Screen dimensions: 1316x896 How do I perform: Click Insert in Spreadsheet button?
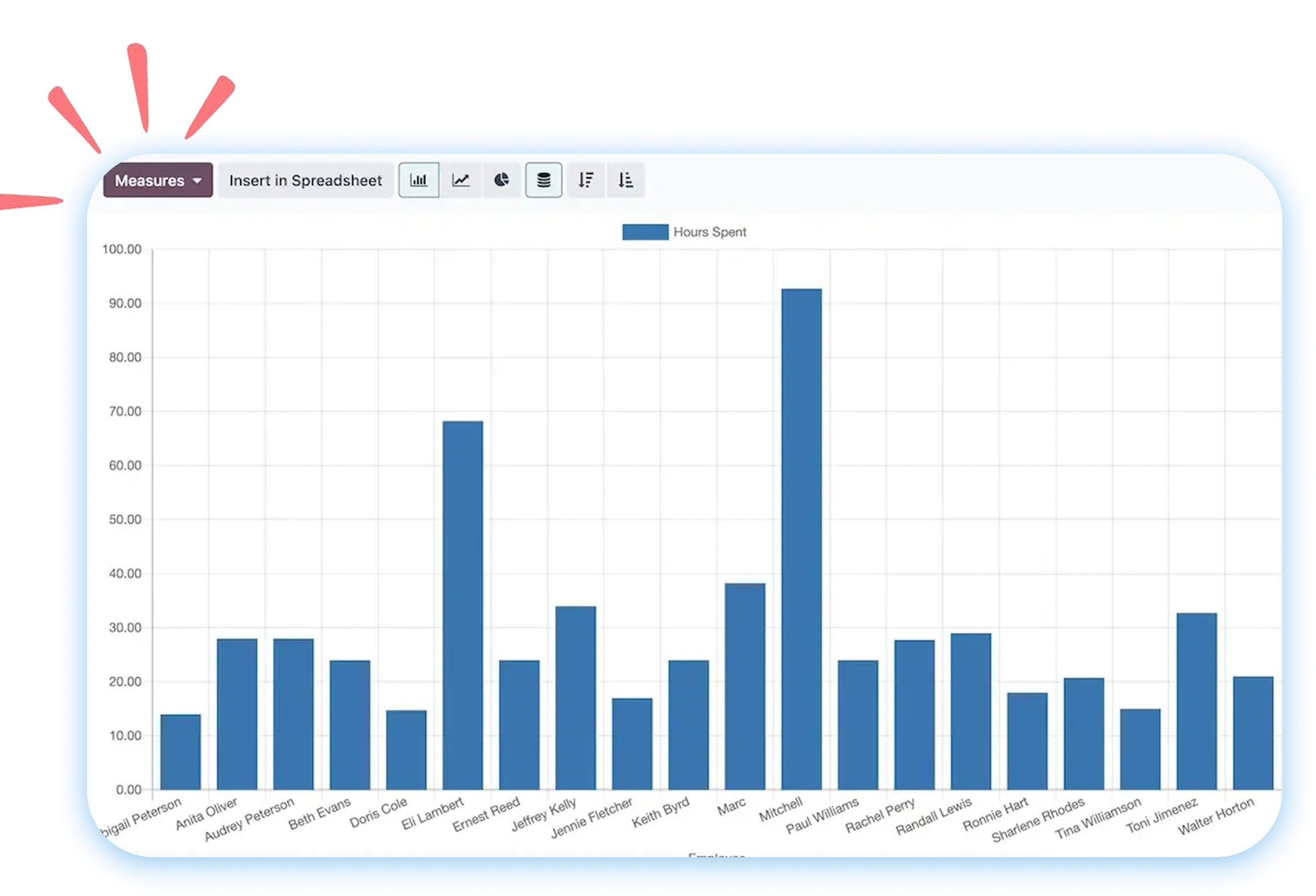coord(306,181)
